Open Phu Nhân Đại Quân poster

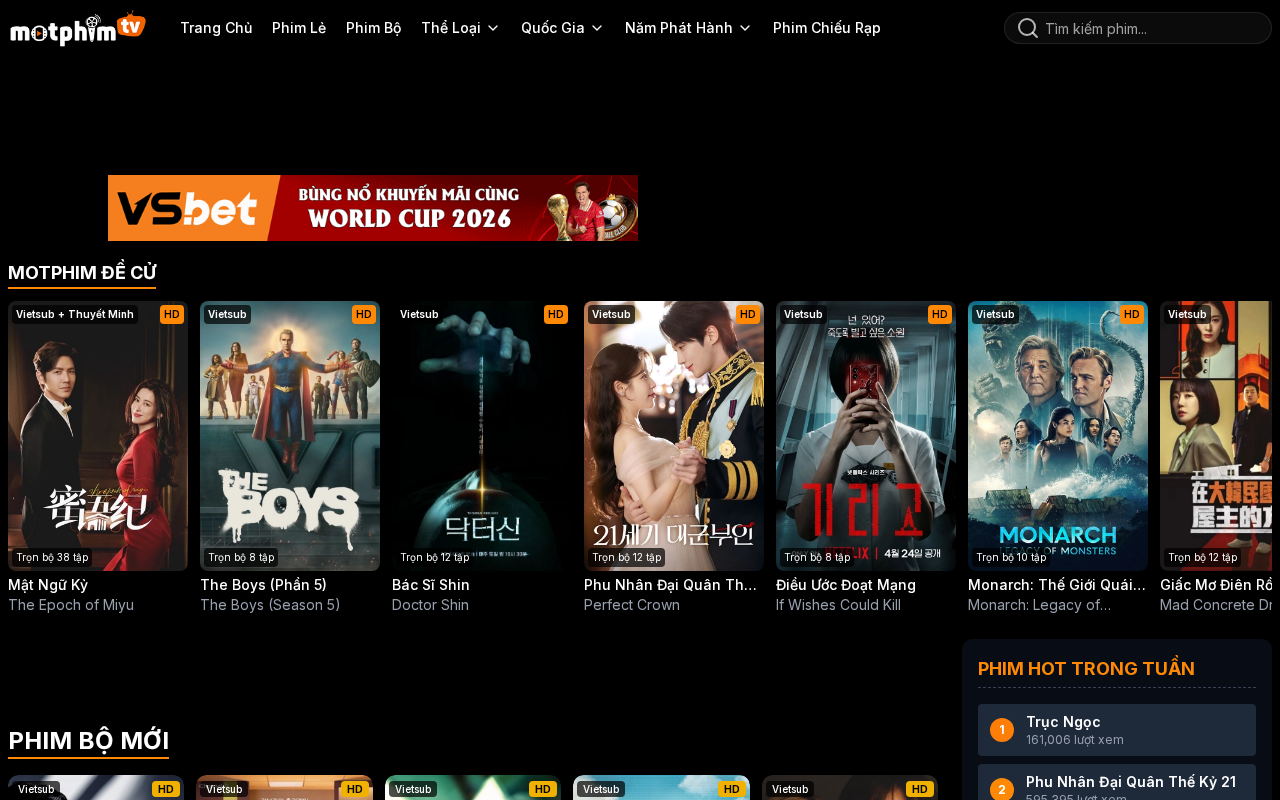point(674,436)
